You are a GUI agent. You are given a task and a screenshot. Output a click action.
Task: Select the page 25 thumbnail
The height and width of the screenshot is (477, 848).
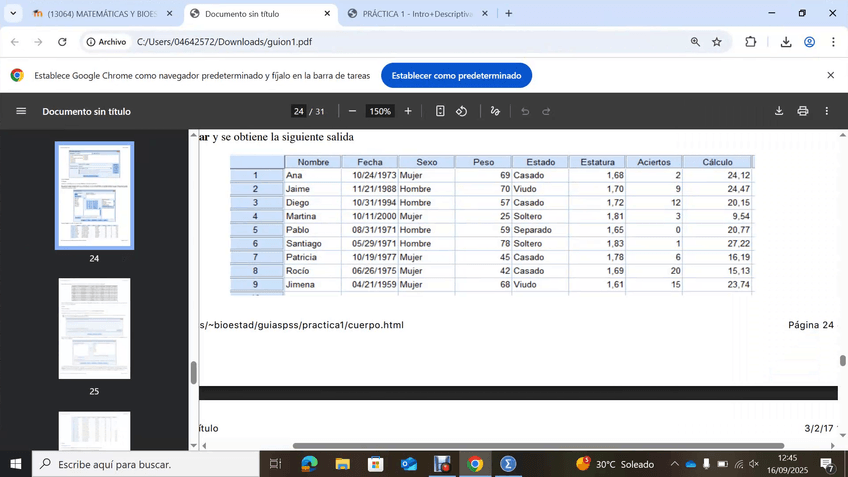click(94, 328)
